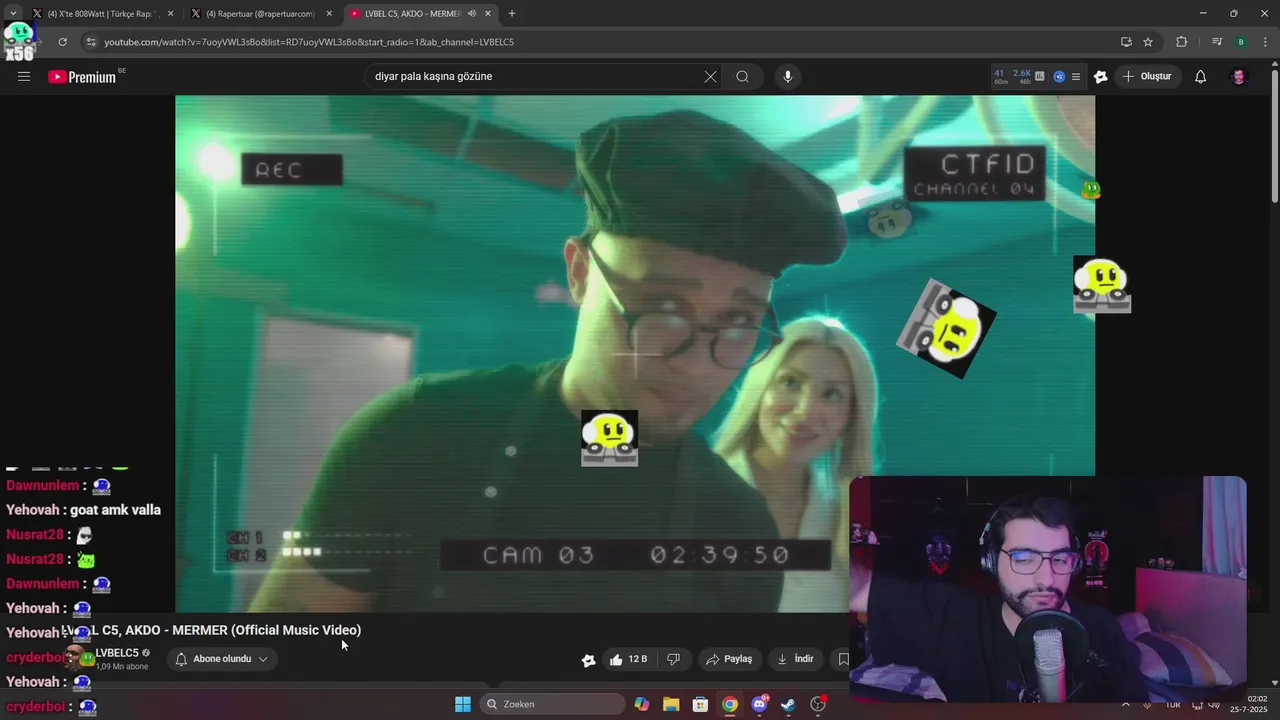This screenshot has height=720, width=1280.
Task: Reload the page
Action: (62, 42)
